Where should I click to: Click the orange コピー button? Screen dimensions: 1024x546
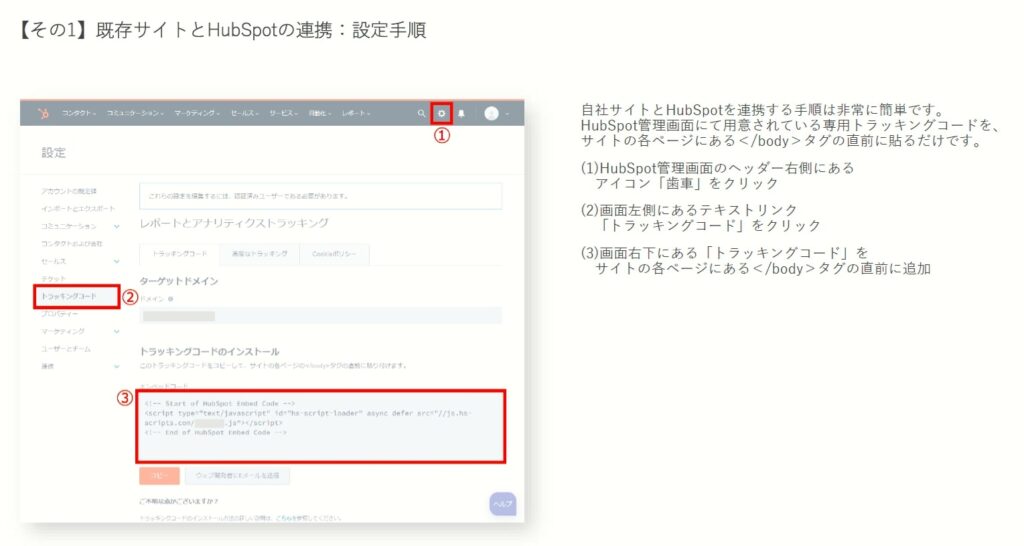coord(159,475)
